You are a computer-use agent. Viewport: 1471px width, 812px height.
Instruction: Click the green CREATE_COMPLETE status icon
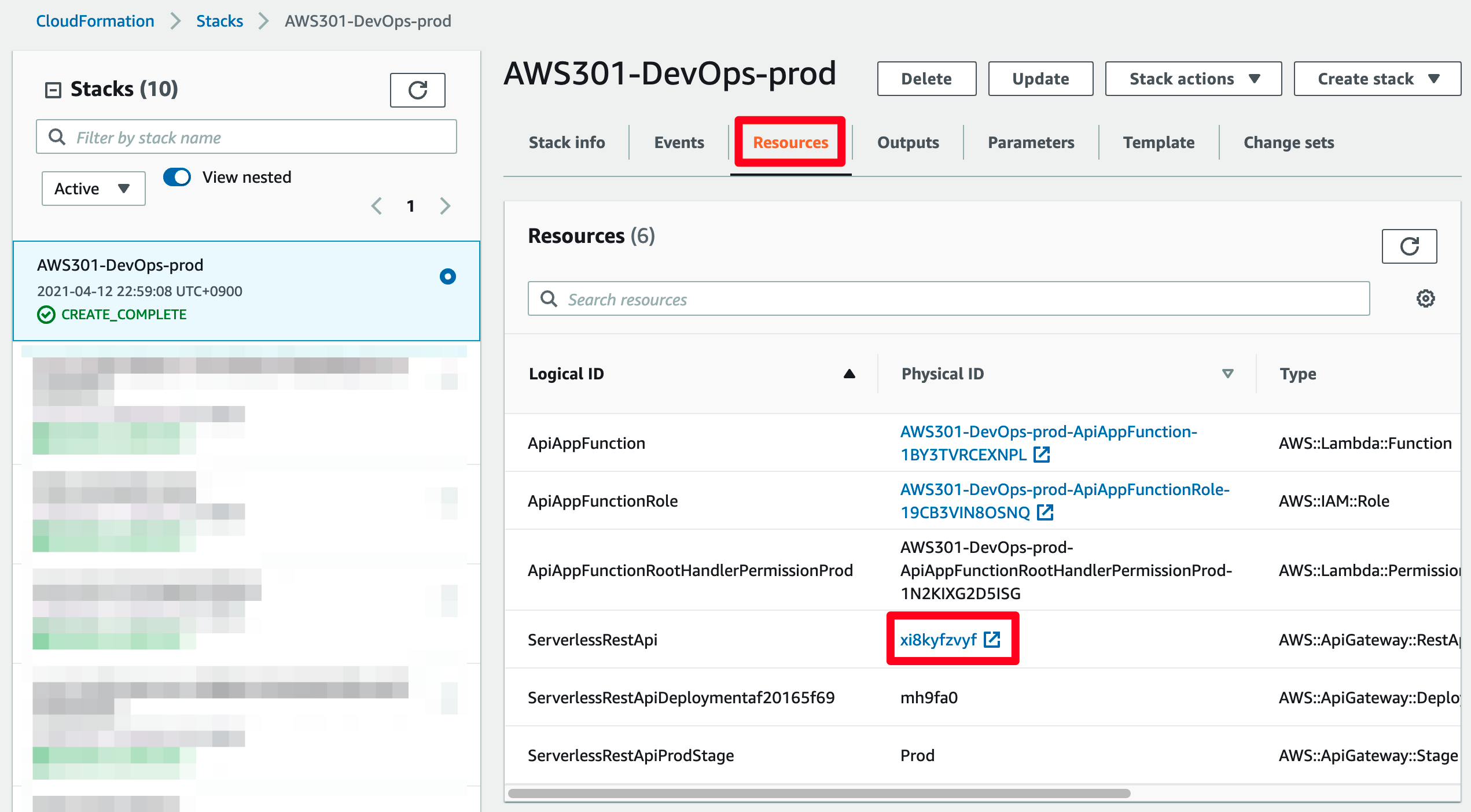(46, 314)
